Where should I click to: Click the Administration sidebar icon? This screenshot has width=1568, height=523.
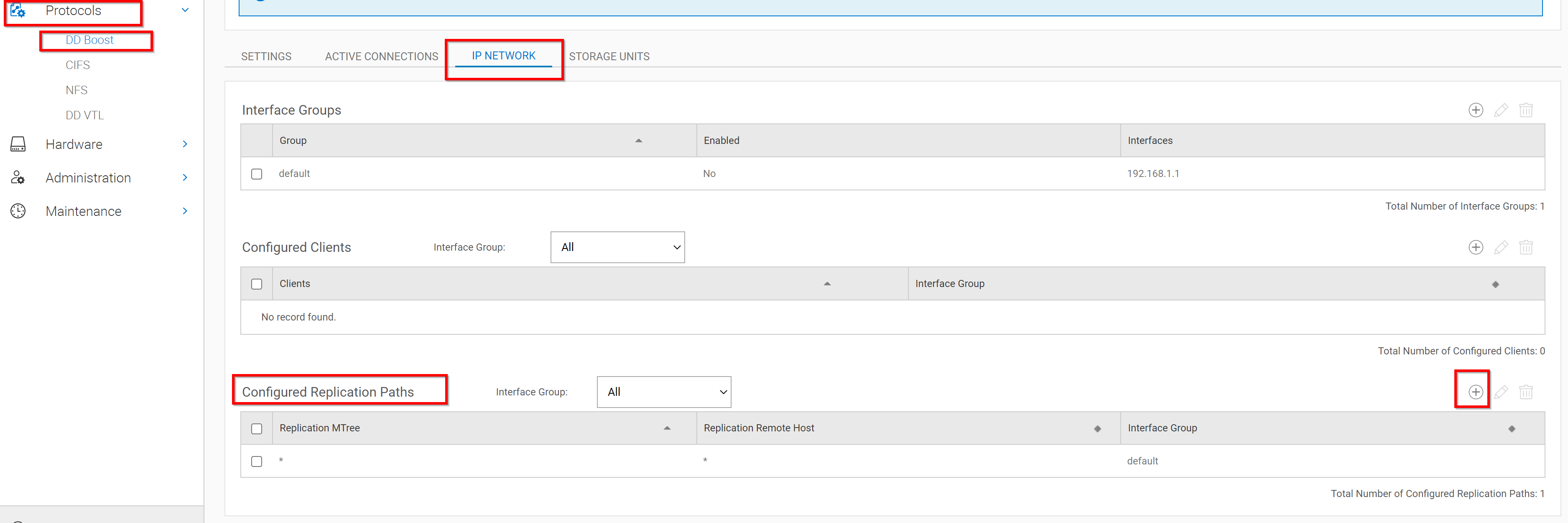click(18, 177)
